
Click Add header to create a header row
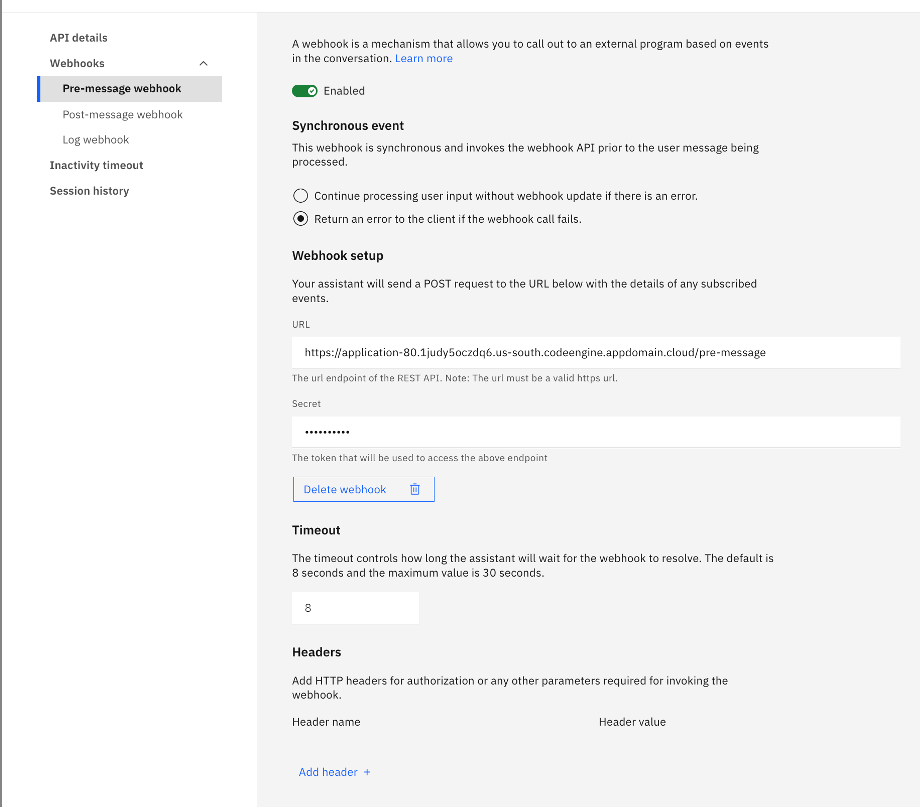point(327,772)
